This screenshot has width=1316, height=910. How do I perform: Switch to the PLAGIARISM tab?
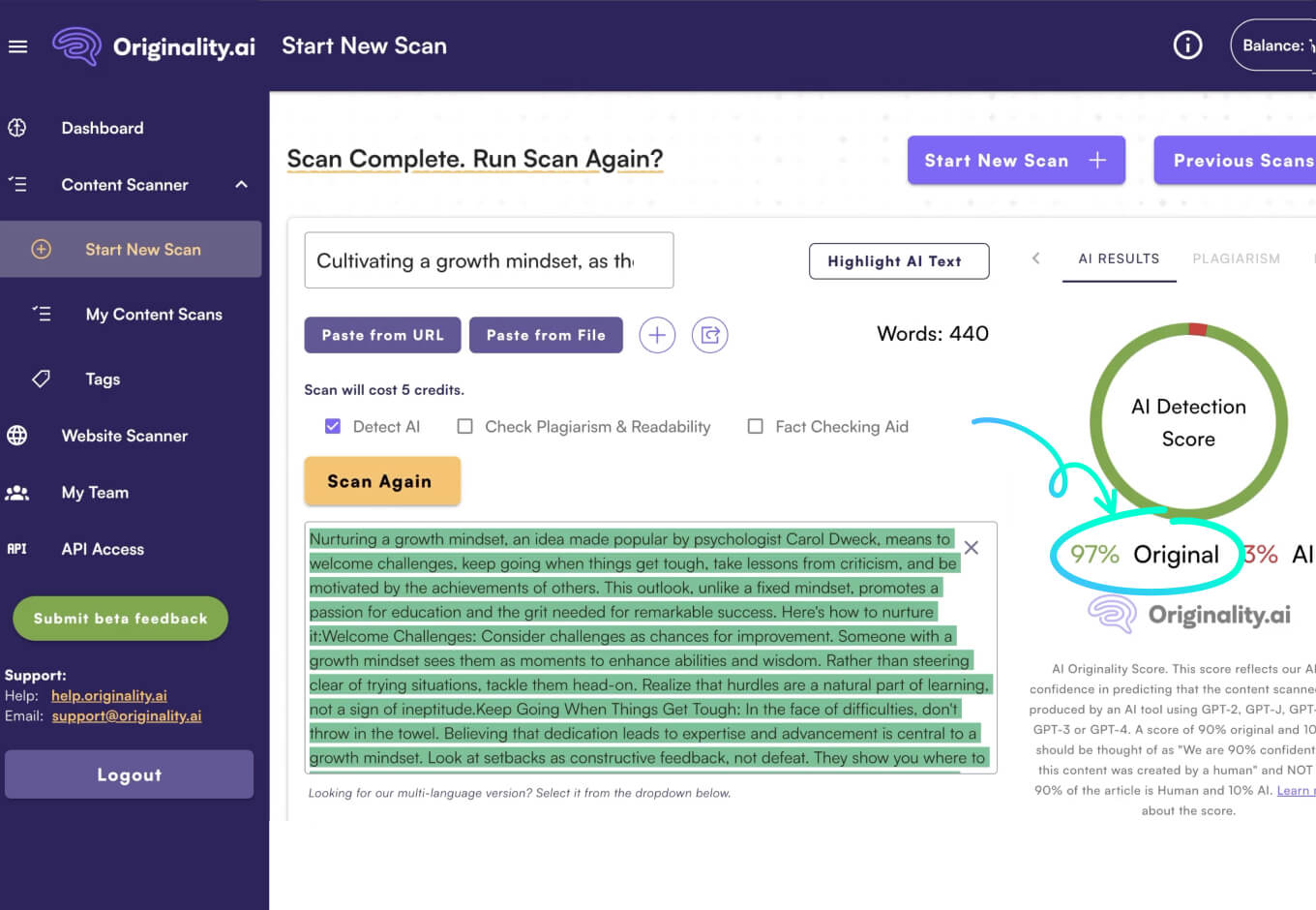click(x=1236, y=258)
